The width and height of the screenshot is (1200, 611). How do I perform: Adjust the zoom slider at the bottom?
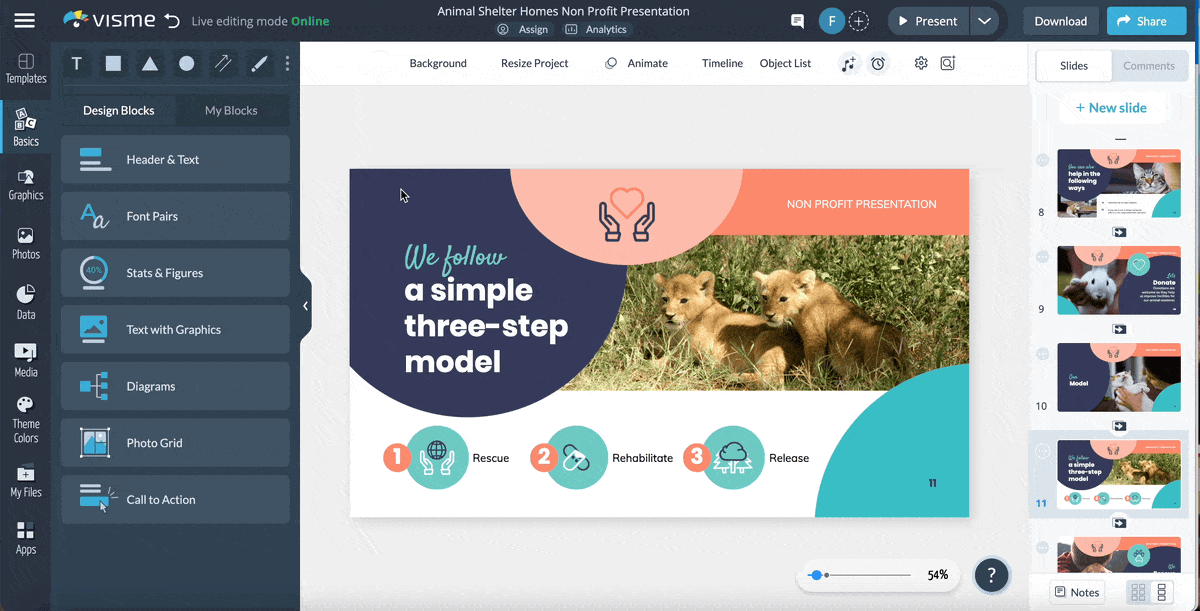[816, 574]
